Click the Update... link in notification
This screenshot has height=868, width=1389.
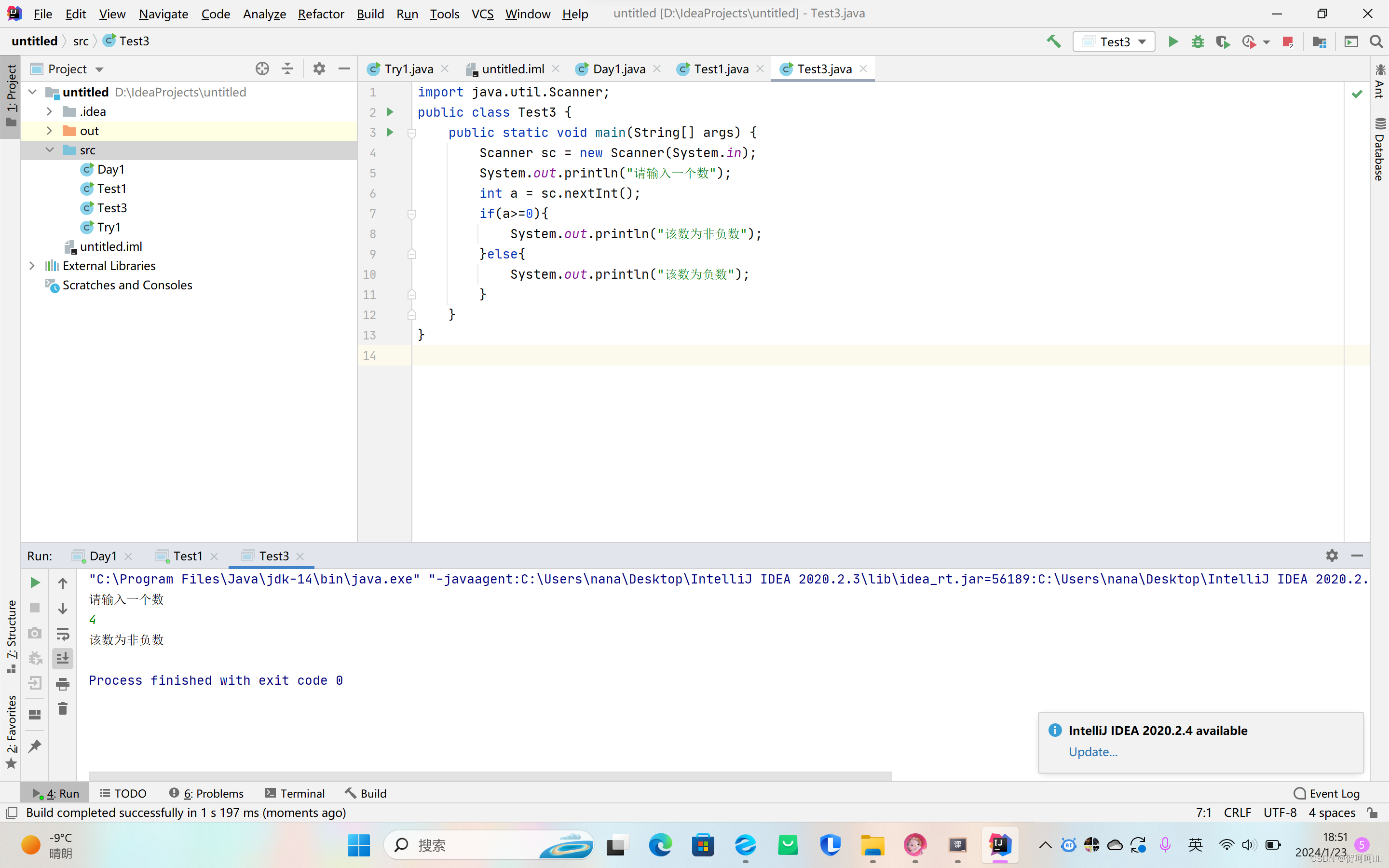[1092, 751]
